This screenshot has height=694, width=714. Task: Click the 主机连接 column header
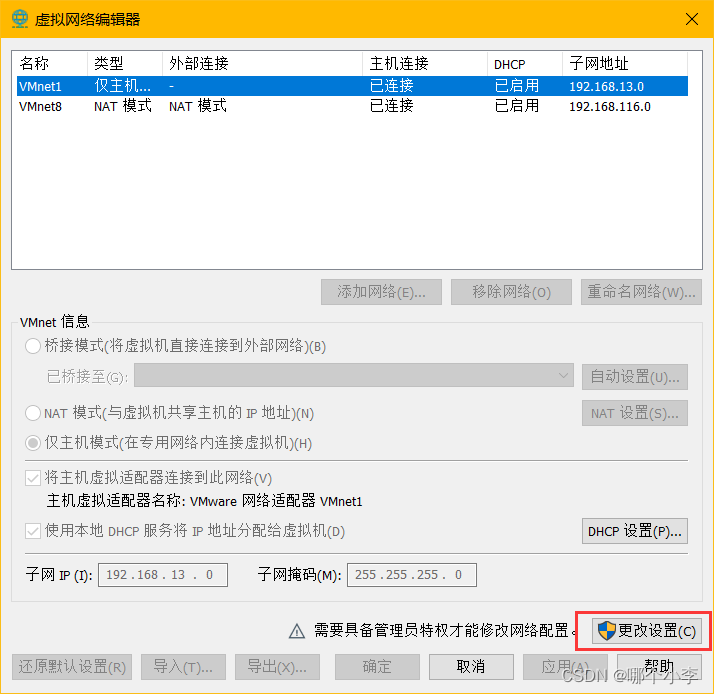(425, 63)
